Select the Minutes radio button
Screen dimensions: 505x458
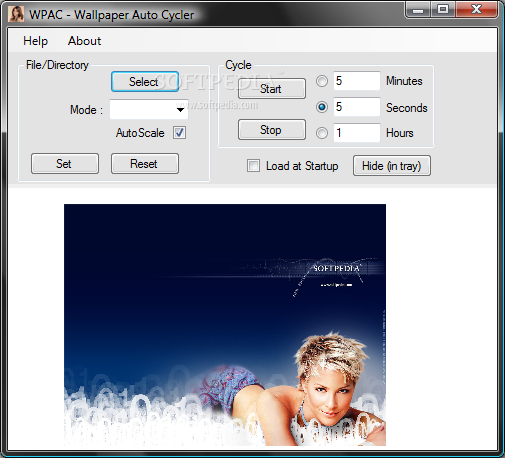pos(322,81)
